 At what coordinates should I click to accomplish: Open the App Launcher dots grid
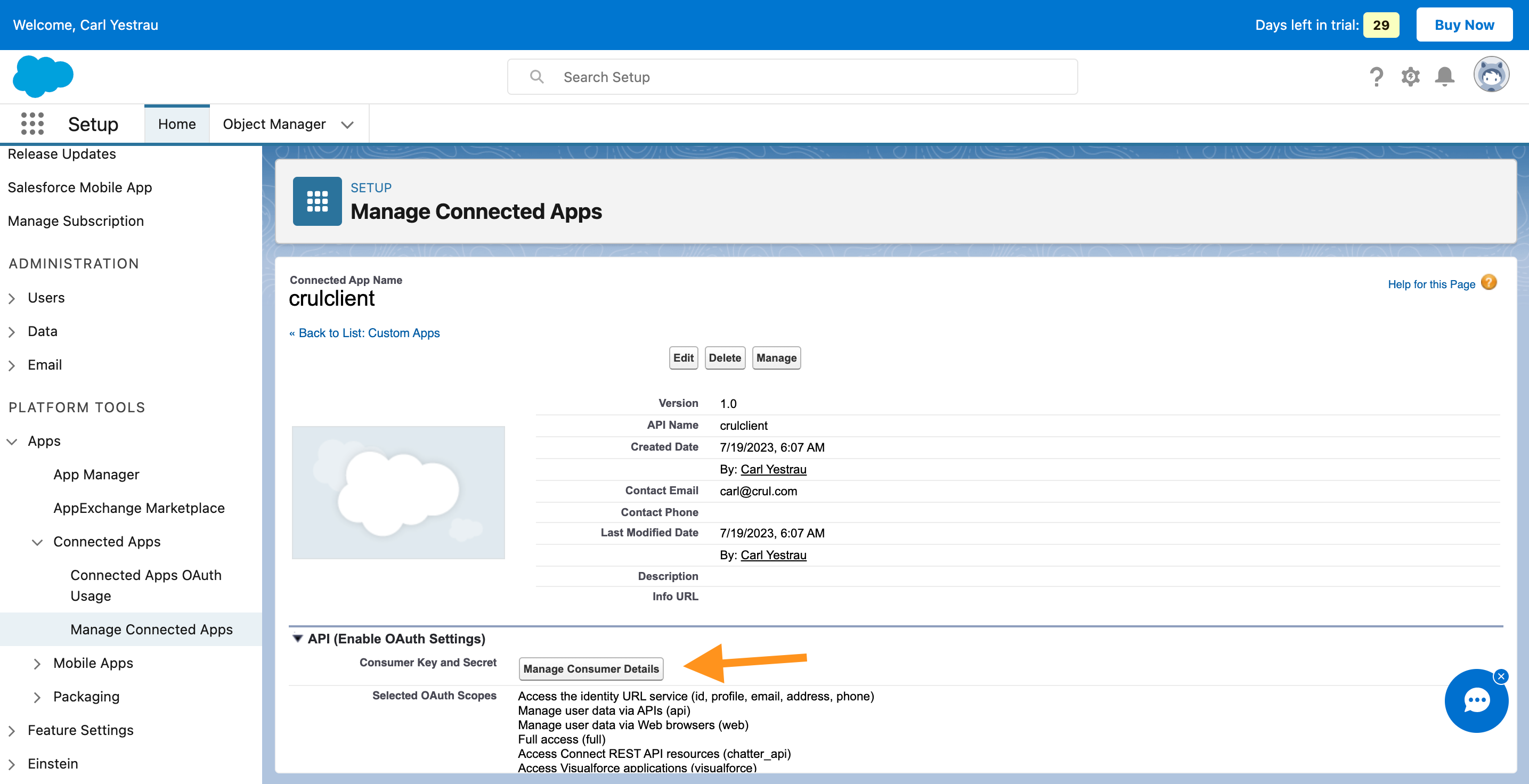[32, 124]
